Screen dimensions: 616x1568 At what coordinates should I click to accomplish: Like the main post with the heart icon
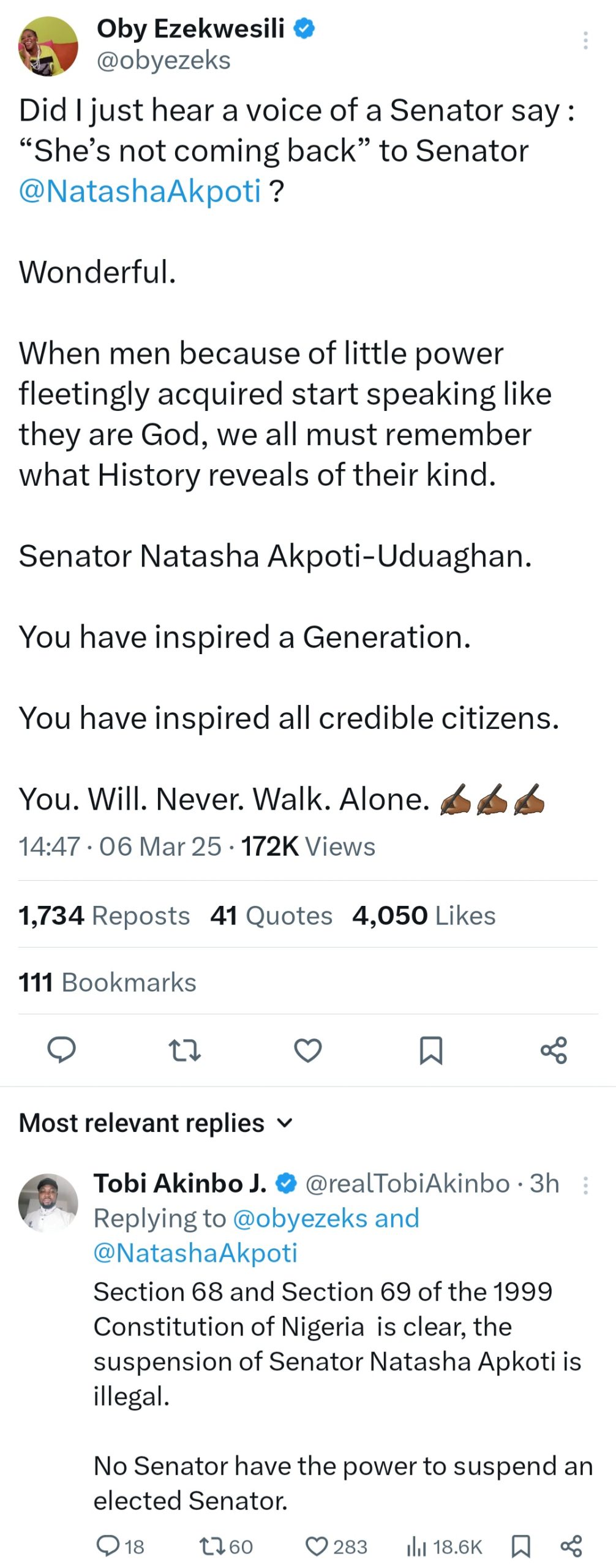tap(307, 1050)
